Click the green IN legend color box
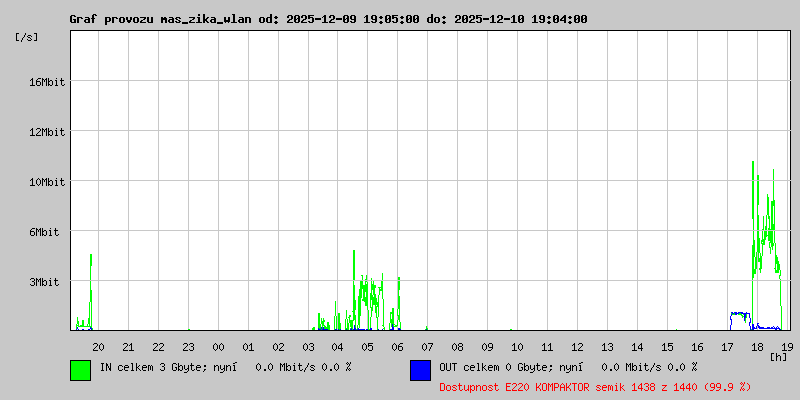The height and width of the screenshot is (400, 800). [x=81, y=370]
